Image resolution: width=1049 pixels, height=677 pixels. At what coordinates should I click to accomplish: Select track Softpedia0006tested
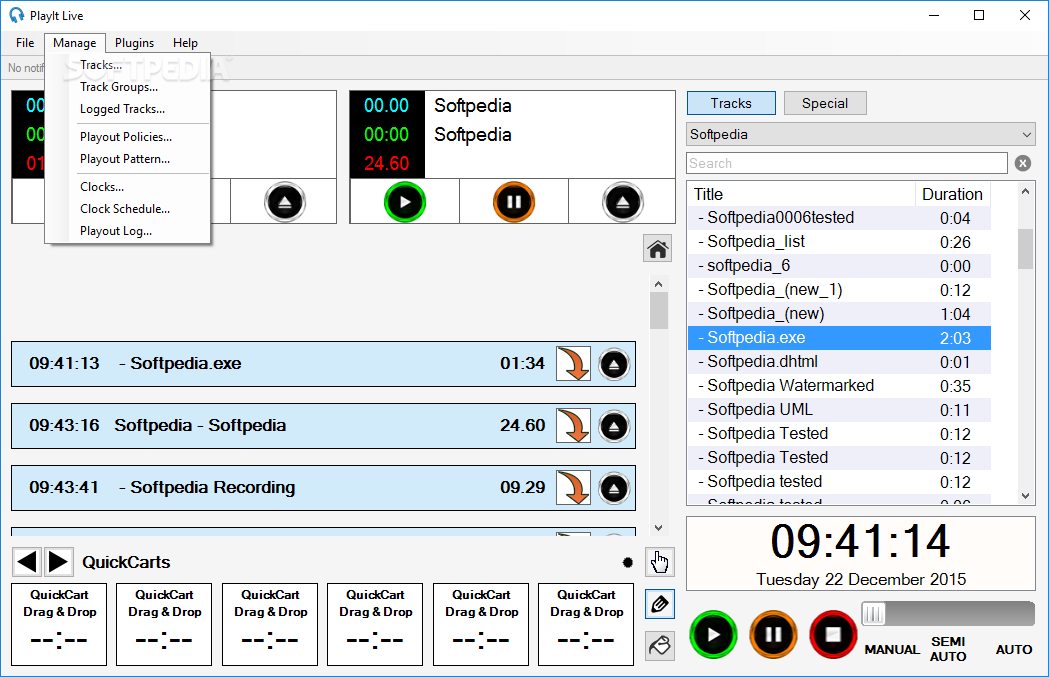[840, 218]
